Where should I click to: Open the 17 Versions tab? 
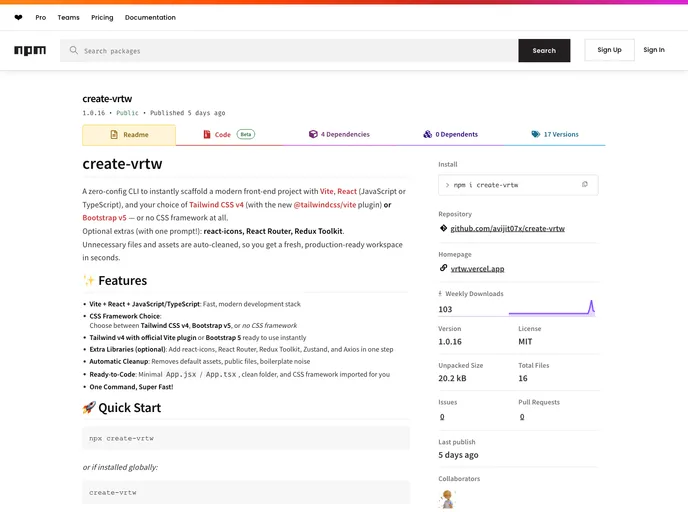[x=555, y=134]
